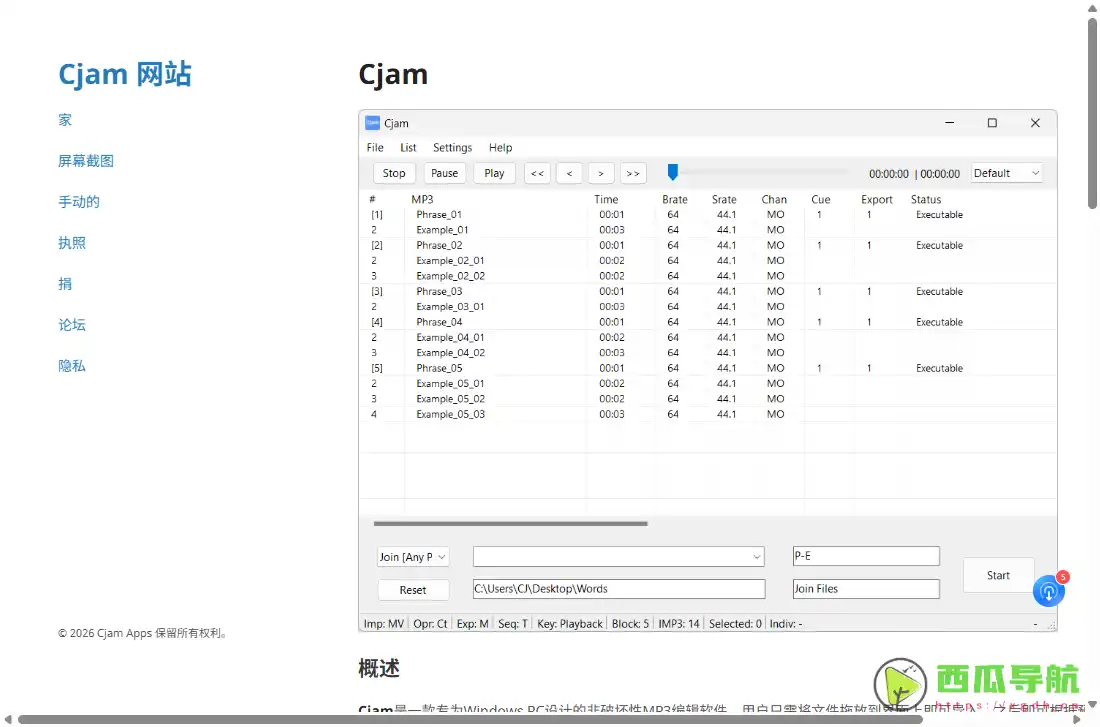Click the blue playback position slider handle
Viewport: 1100px width, 727px height.
pos(673,172)
